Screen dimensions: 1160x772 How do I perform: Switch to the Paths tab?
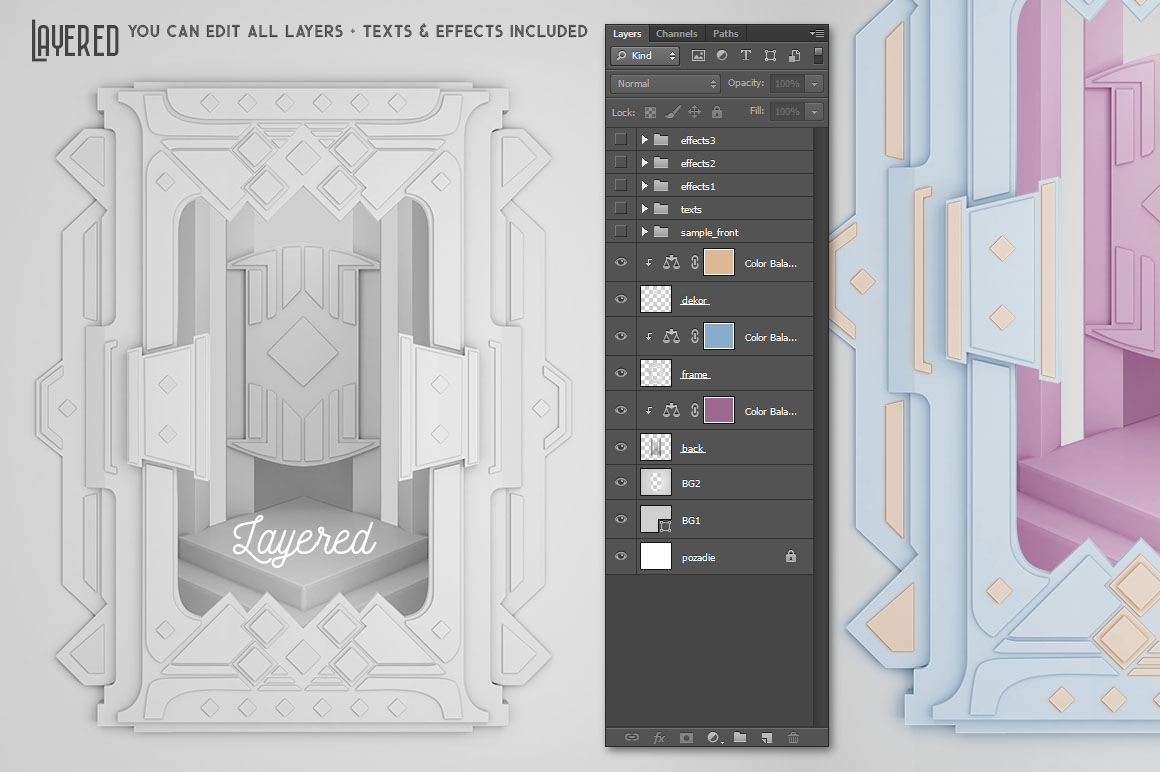pos(725,34)
